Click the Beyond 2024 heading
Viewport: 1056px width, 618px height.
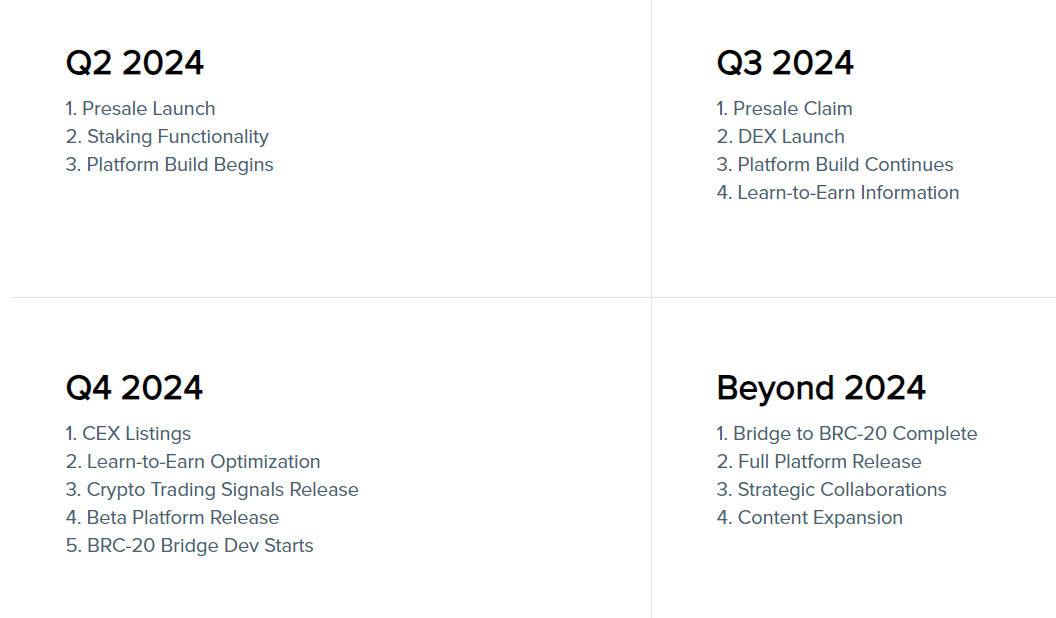(x=821, y=388)
